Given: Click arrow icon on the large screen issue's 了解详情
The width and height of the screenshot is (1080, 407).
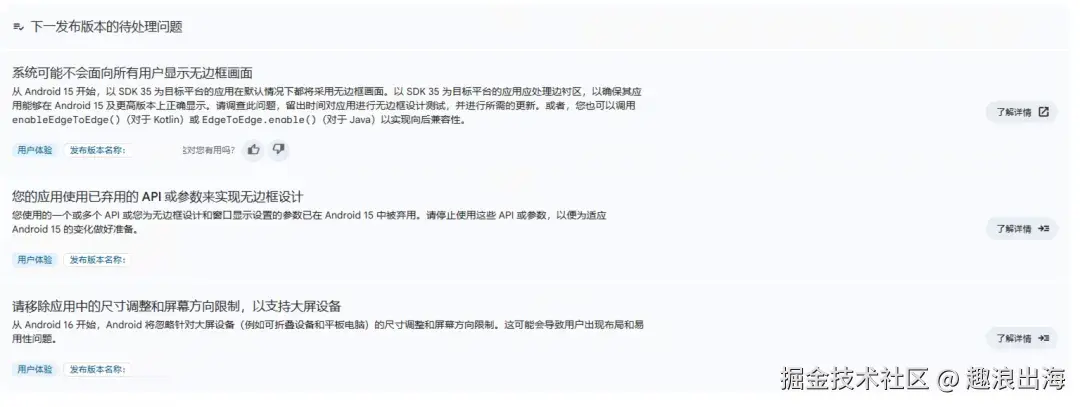Looking at the screenshot, I should tap(1043, 338).
